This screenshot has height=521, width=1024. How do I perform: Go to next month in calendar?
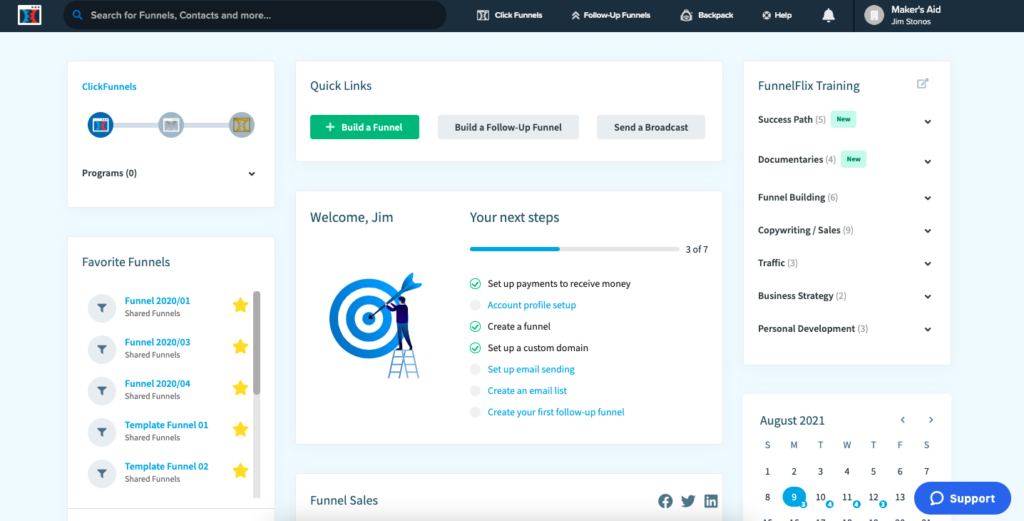click(x=931, y=420)
